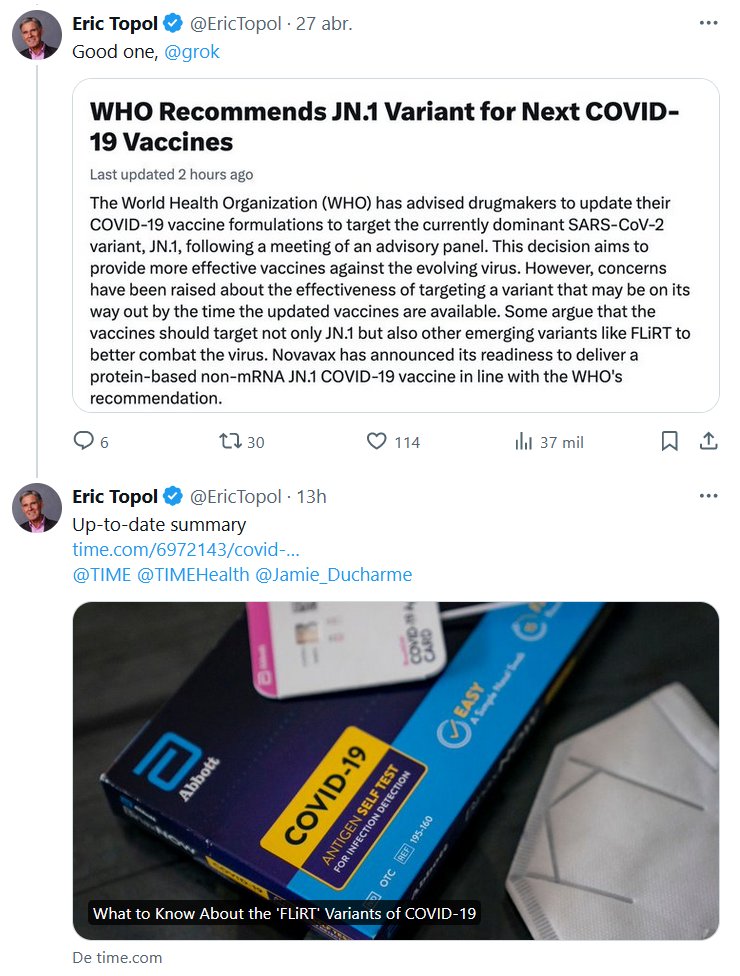
Task: Retweet the Good one tweet
Action: point(231,441)
